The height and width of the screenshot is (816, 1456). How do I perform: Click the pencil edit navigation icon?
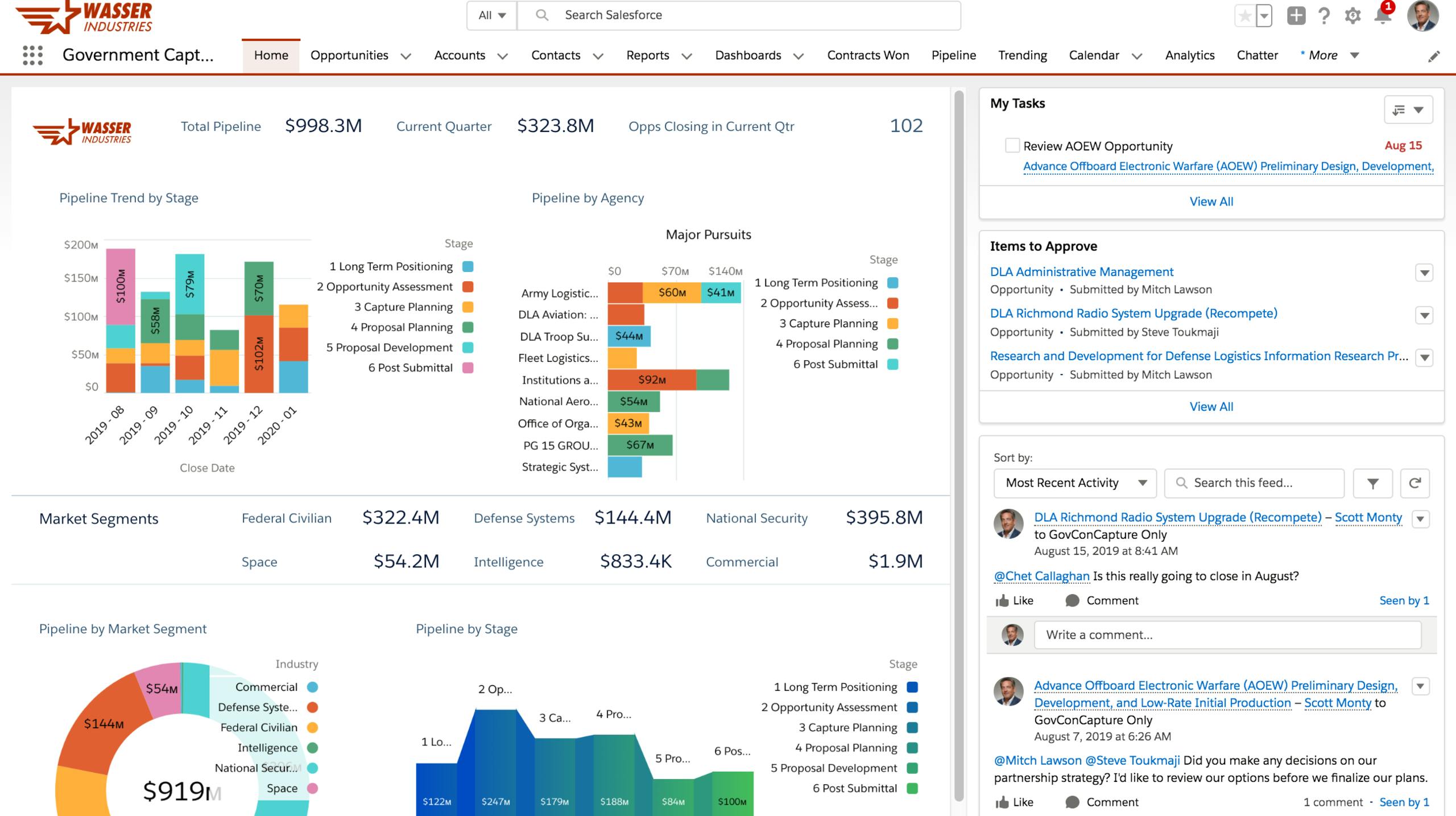pos(1434,56)
